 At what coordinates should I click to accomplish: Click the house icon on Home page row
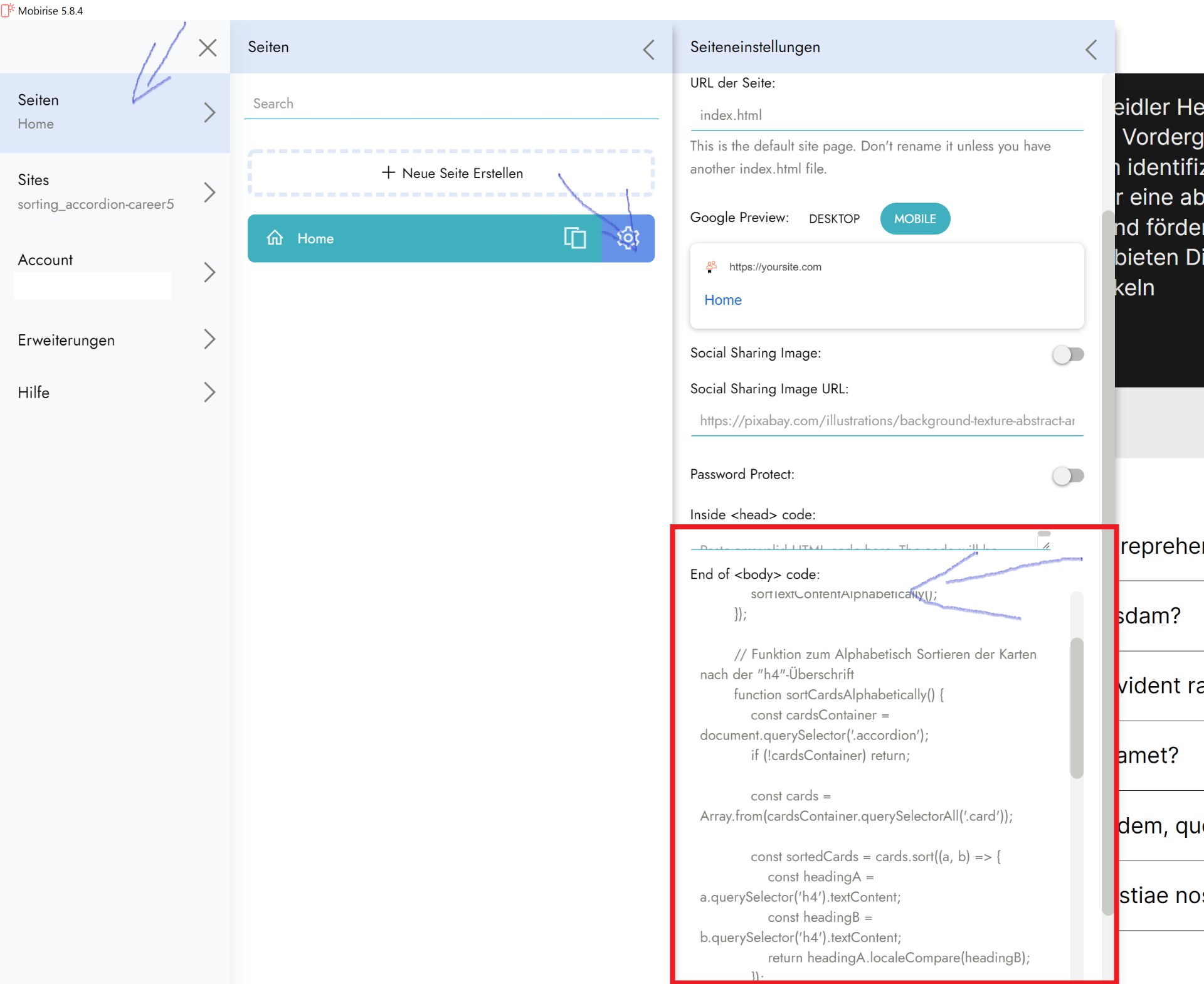click(x=275, y=238)
